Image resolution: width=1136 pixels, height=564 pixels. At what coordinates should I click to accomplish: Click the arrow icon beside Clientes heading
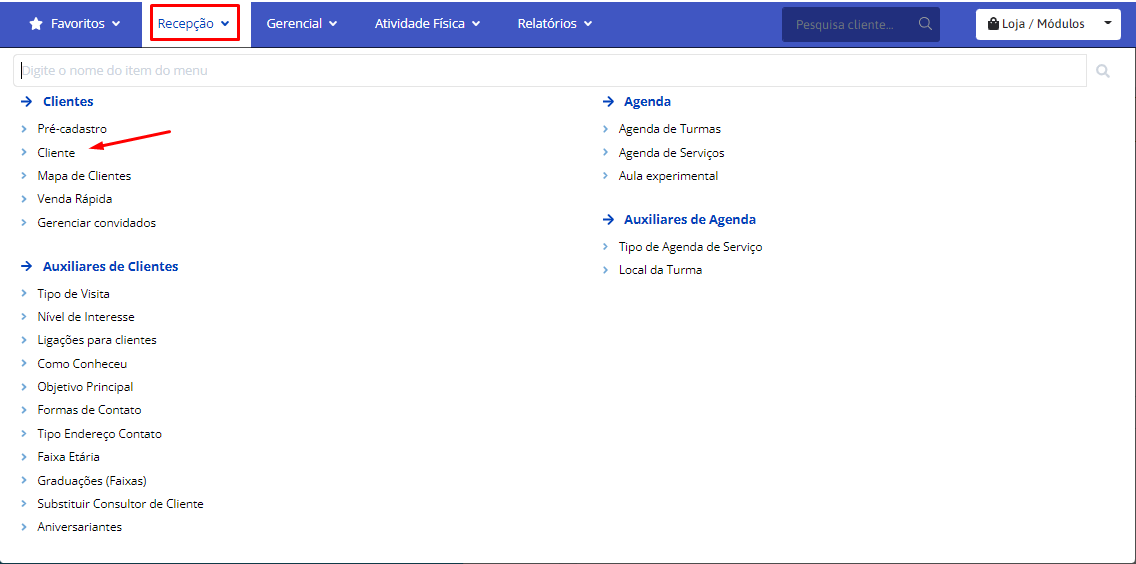coord(27,102)
